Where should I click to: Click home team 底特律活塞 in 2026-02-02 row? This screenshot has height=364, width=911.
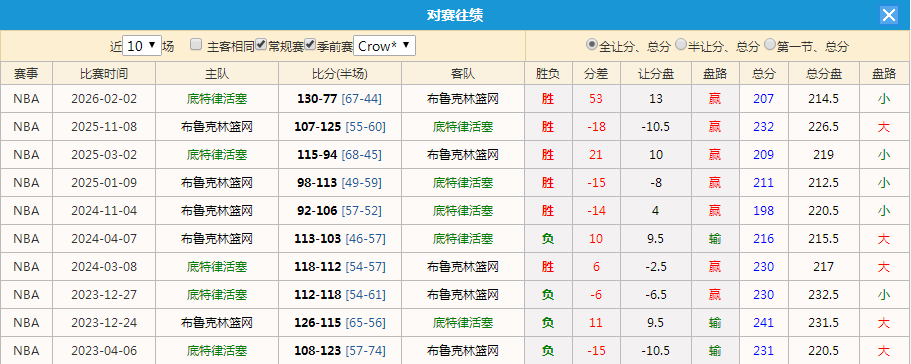click(217, 99)
